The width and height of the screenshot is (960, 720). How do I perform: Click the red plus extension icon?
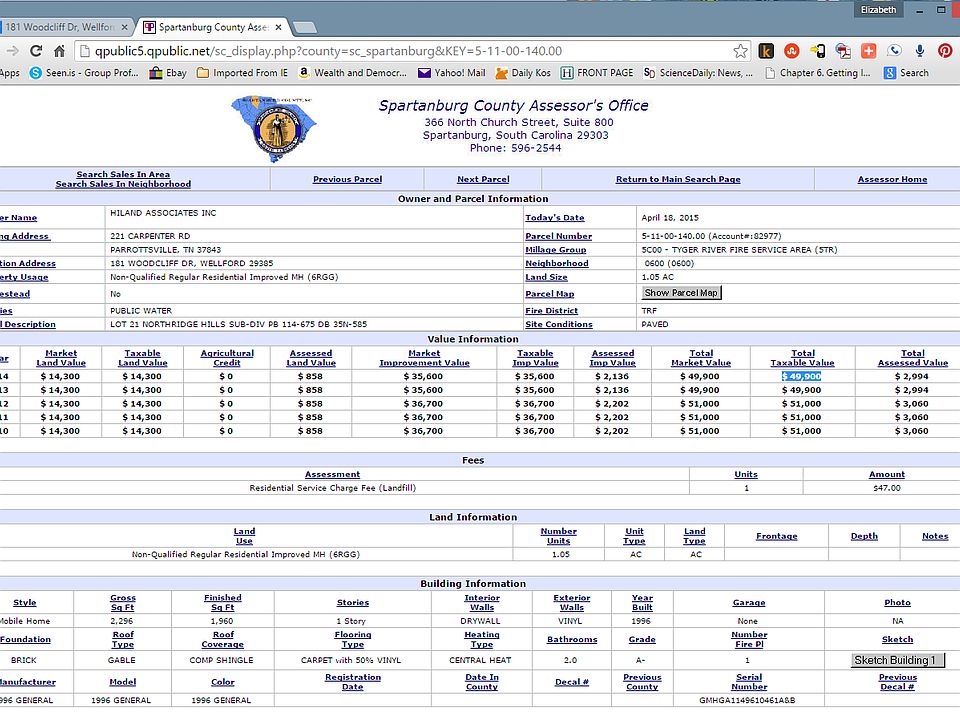coord(868,51)
